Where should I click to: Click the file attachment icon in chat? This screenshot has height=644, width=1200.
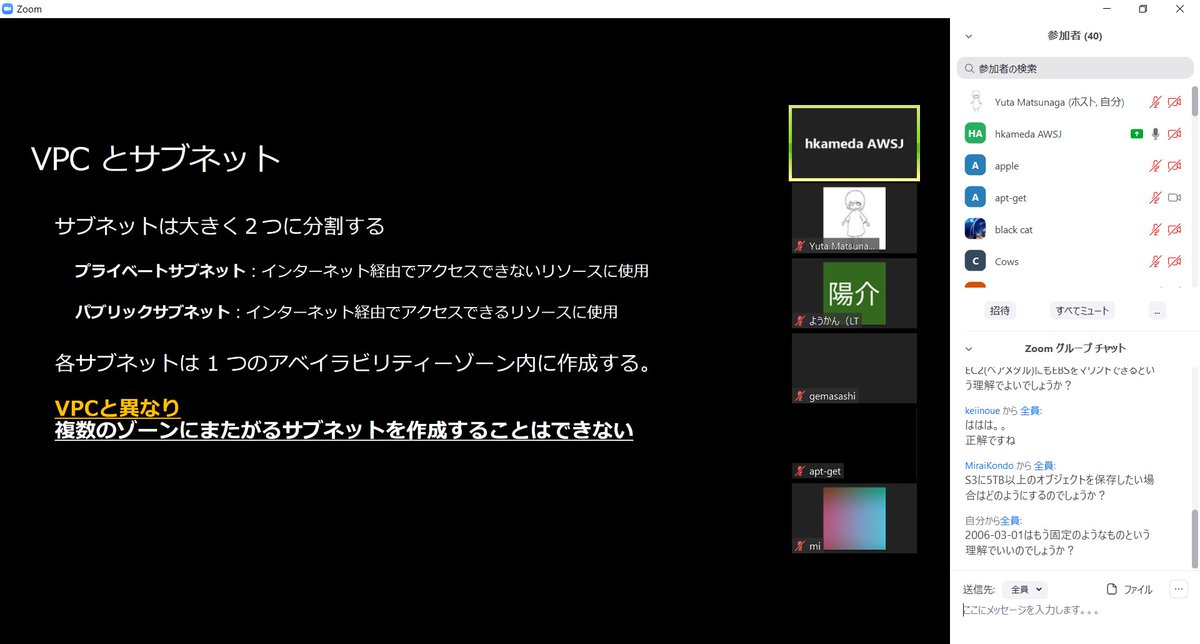tap(1111, 590)
